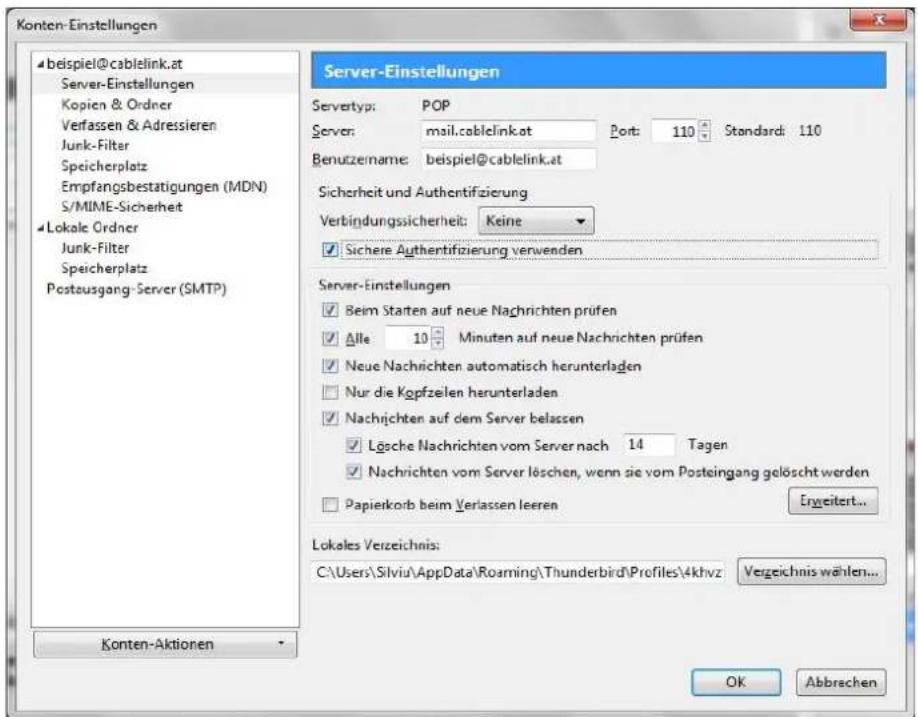Select Speicherplatz under Lokale Ordner
Image resolution: width=918 pixels, height=717 pixels.
click(104, 269)
